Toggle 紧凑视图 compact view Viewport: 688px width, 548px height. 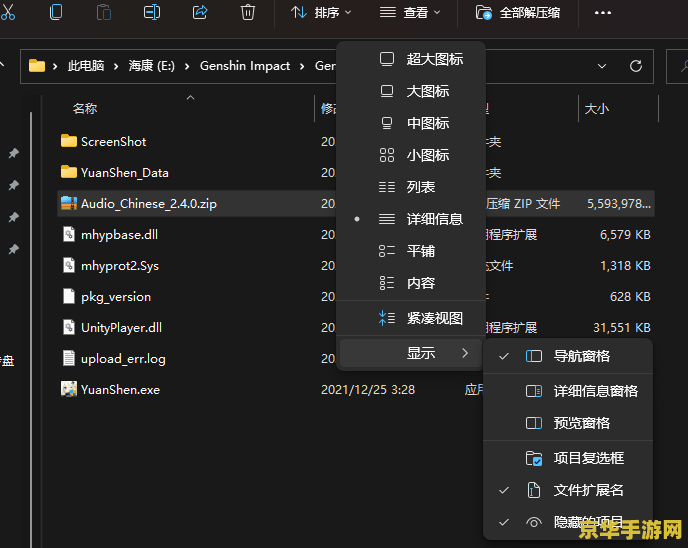(x=411, y=318)
